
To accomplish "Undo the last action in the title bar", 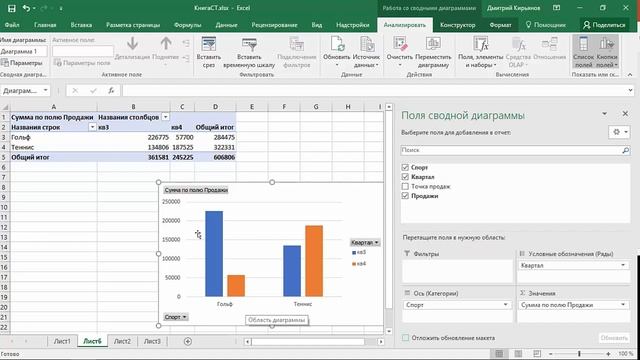I will coord(27,8).
